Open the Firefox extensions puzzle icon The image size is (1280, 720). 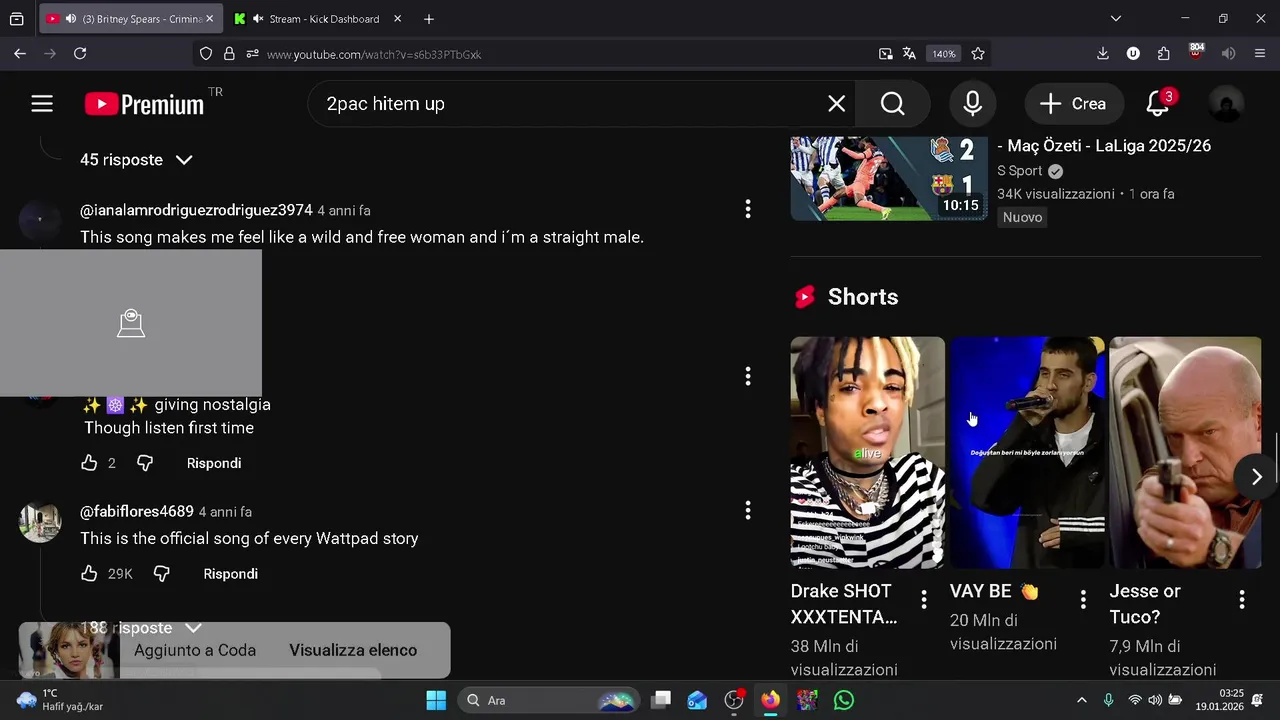tap(1163, 54)
